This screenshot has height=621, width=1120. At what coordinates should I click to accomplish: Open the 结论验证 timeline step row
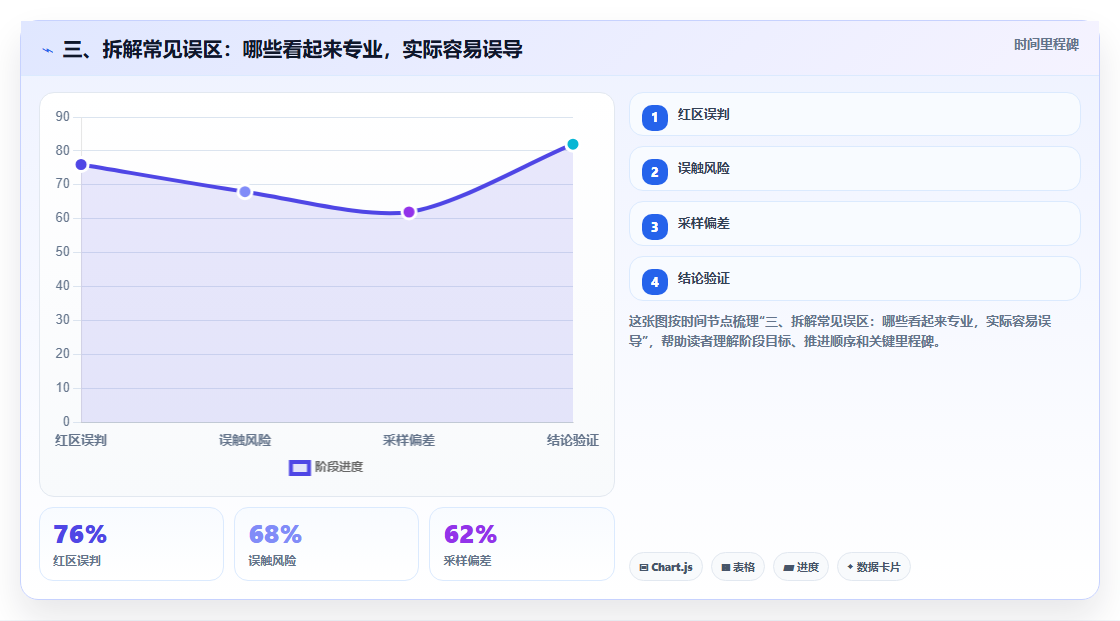(854, 279)
